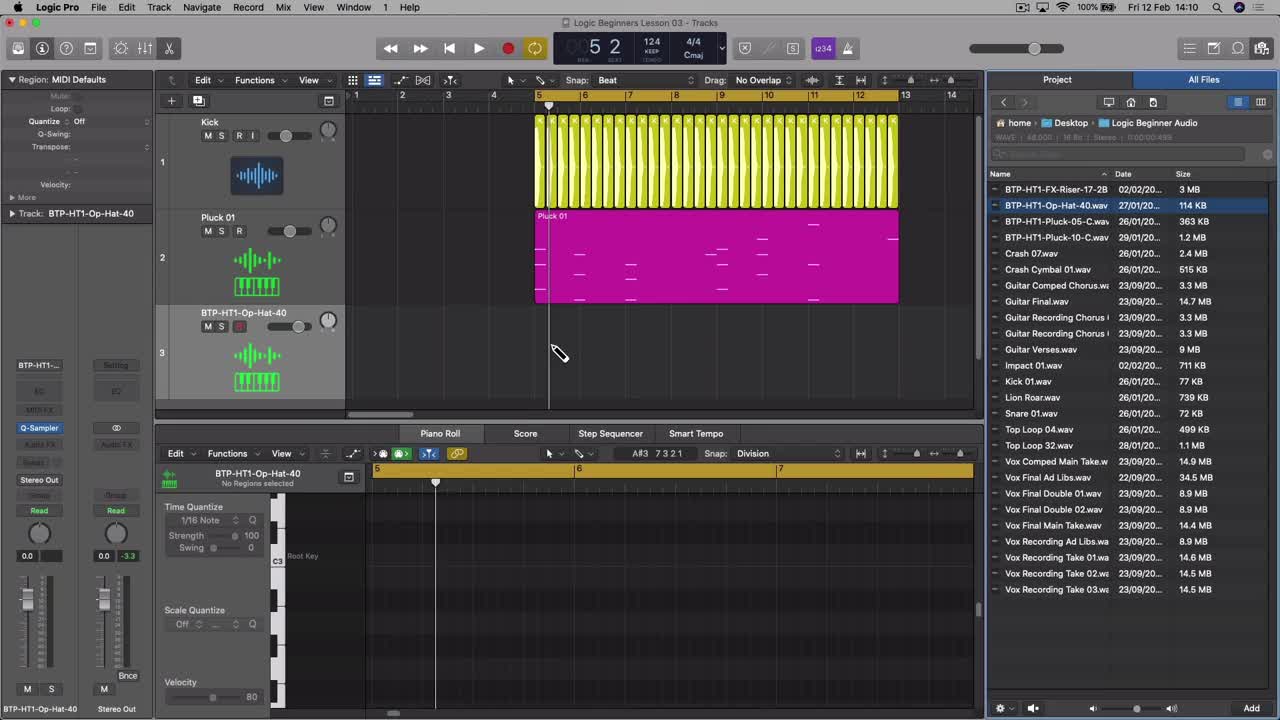Viewport: 1280px width, 720px height.
Task: Mute the Kick track
Action: 208,136
